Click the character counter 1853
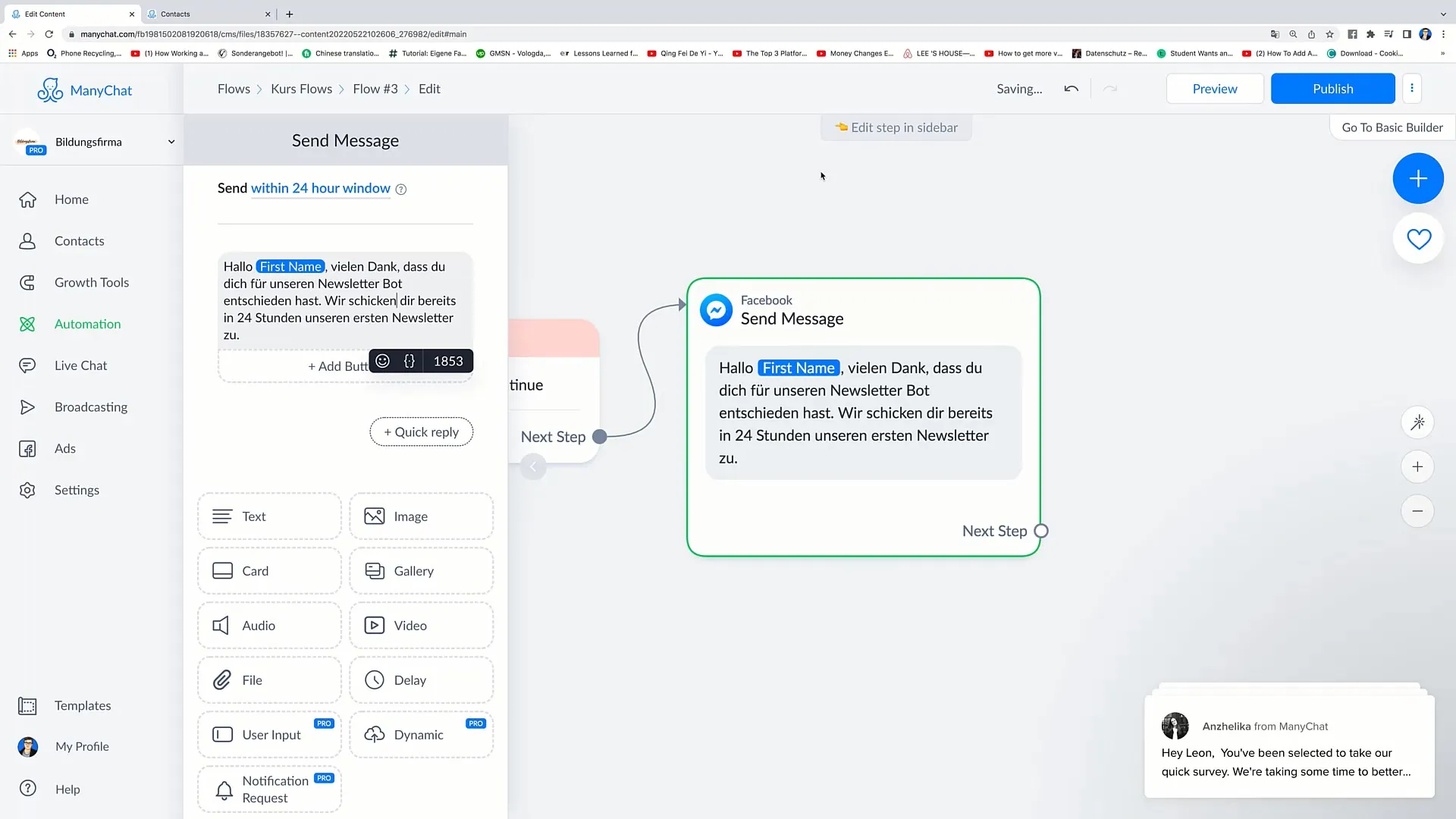Screen dimensions: 1456x819 [447, 361]
